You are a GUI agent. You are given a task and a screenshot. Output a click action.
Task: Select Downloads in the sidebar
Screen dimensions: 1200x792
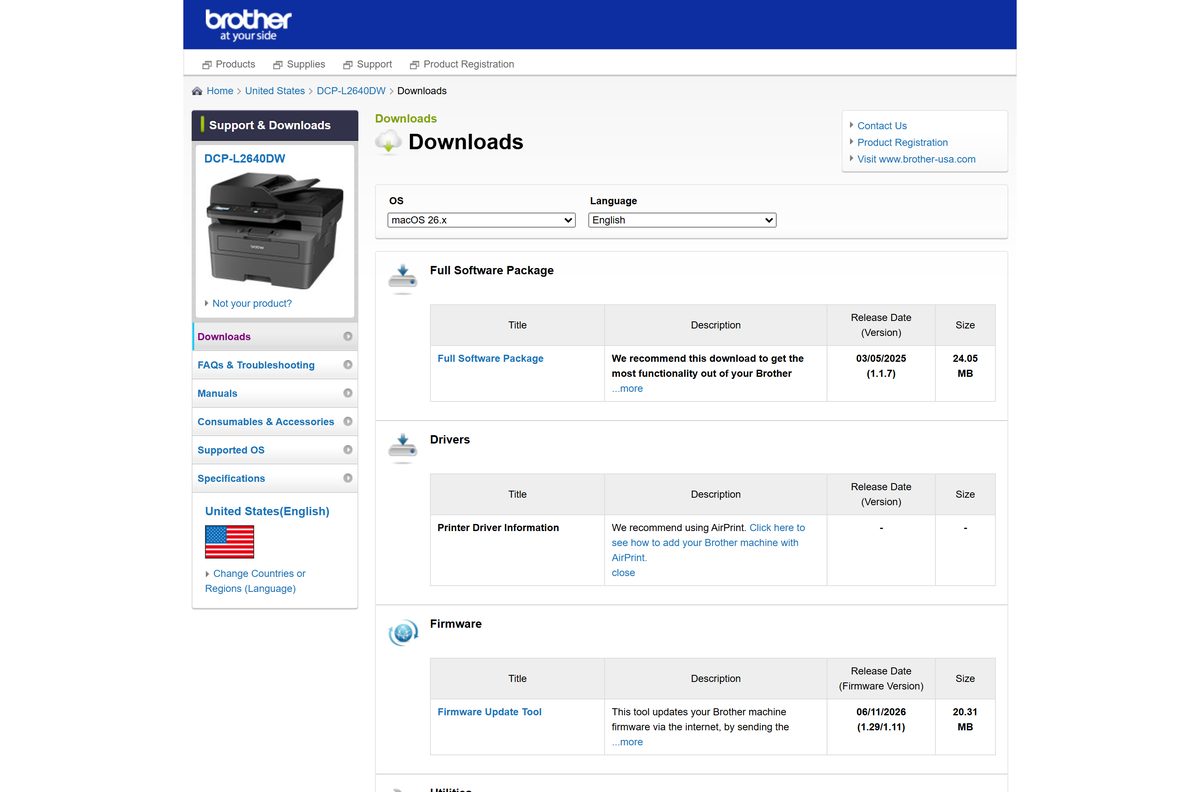pyautogui.click(x=275, y=337)
